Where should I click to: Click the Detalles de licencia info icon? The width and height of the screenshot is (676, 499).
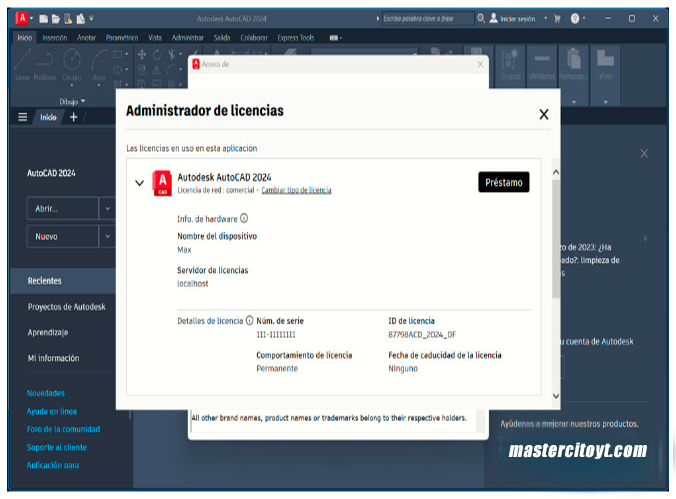250,320
